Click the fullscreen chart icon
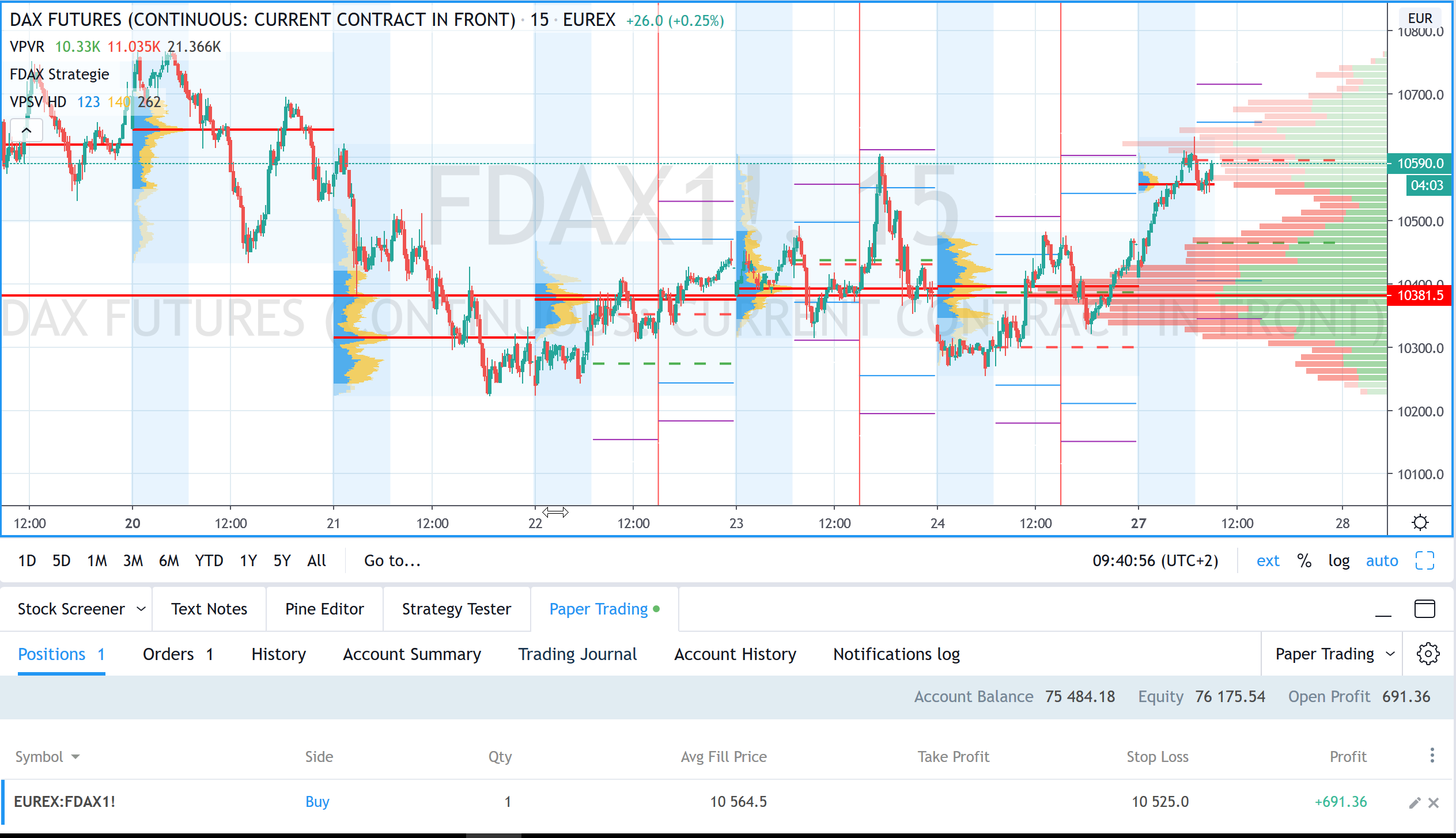 pyautogui.click(x=1424, y=560)
